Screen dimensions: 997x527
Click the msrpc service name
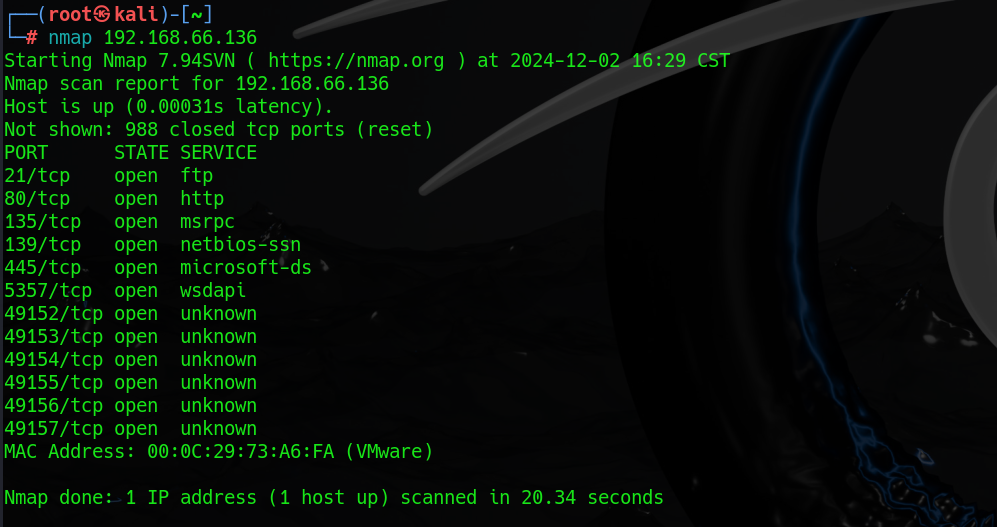click(207, 222)
